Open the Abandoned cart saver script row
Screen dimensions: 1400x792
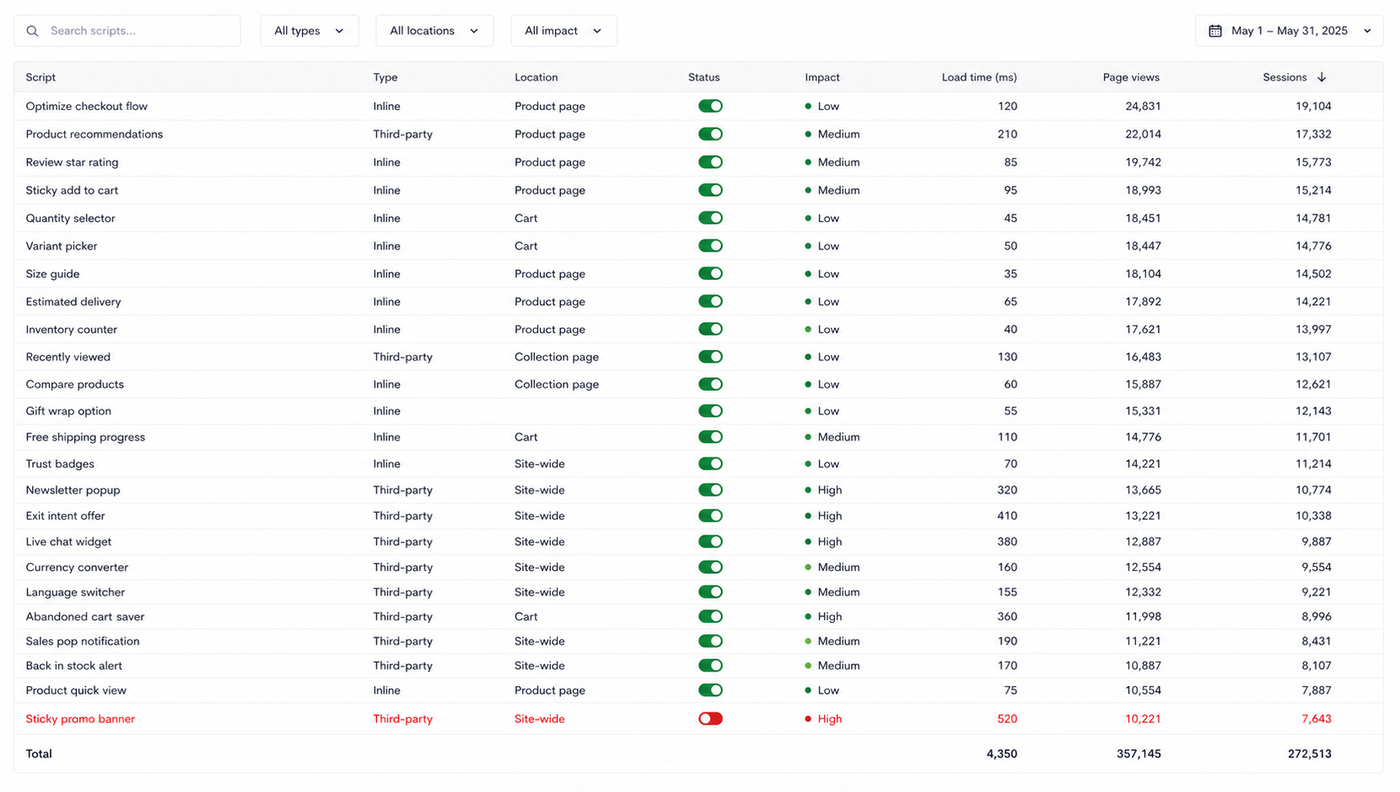(699, 617)
